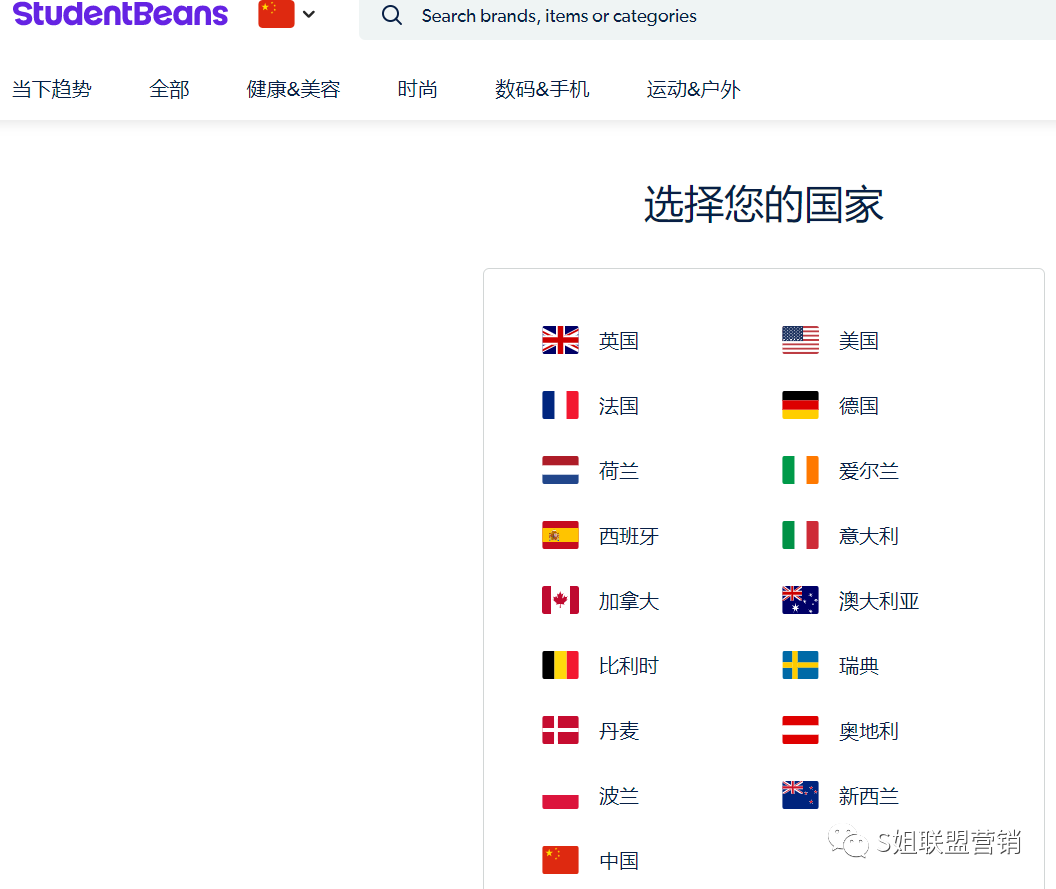Click the Australia flag icon
The image size is (1056, 889).
[x=800, y=600]
